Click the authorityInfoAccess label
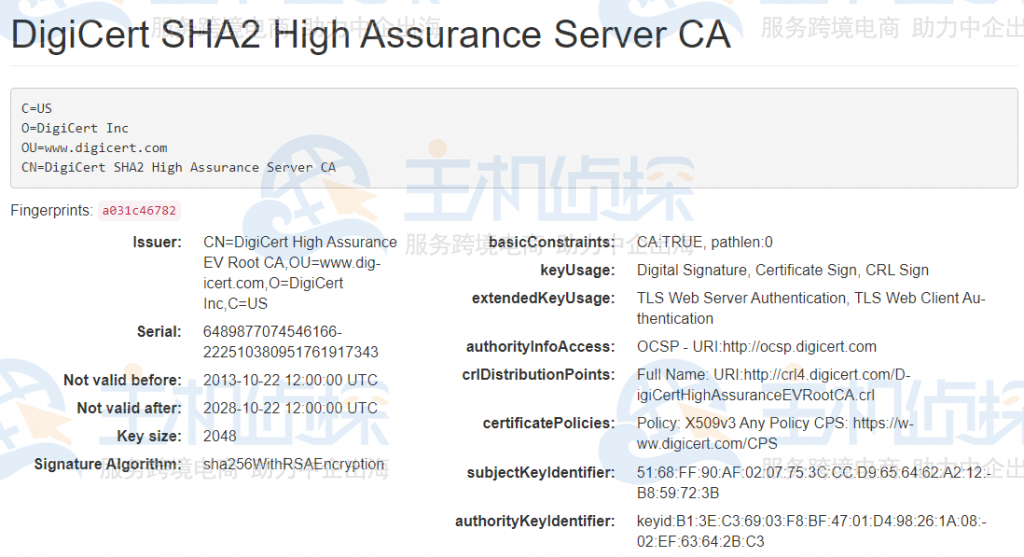 coord(541,347)
